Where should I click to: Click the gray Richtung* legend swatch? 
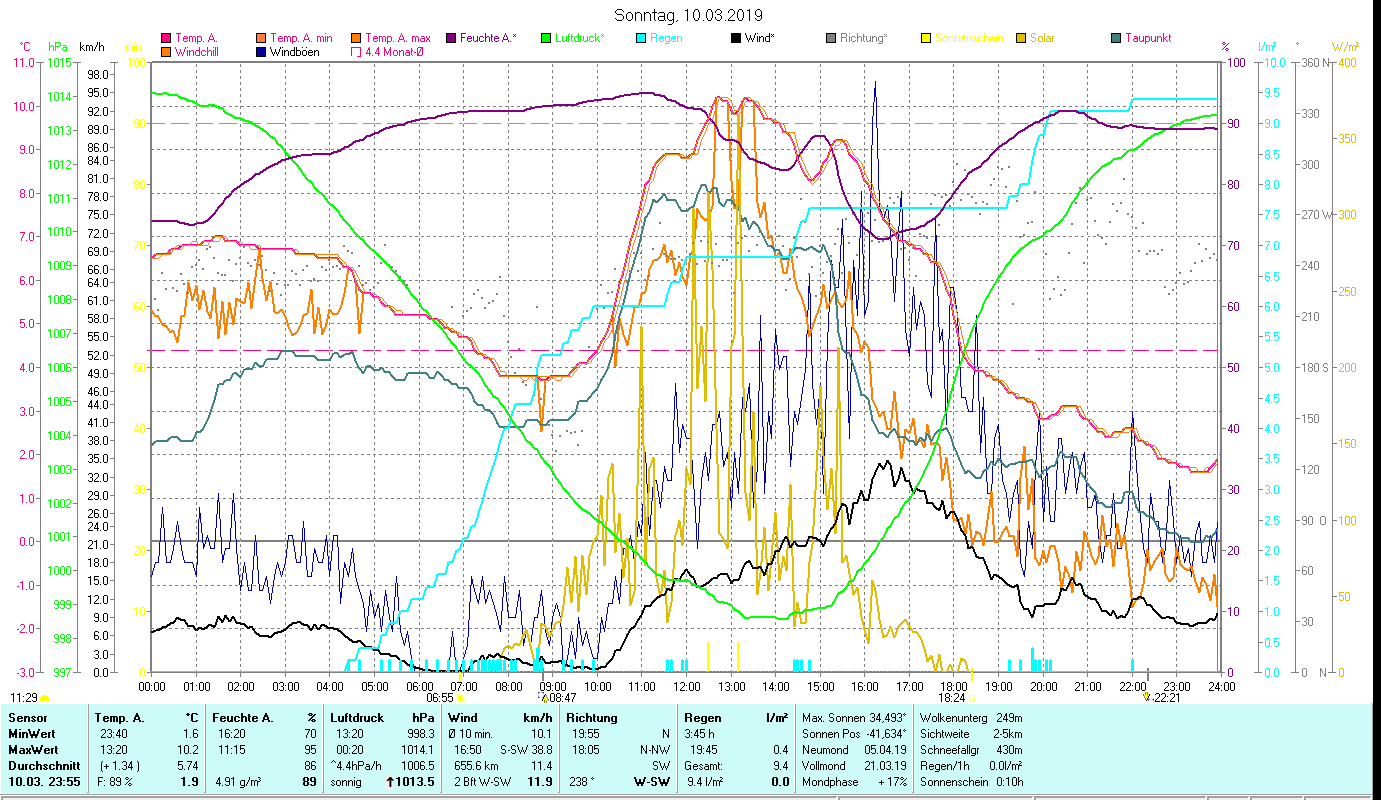pos(831,38)
